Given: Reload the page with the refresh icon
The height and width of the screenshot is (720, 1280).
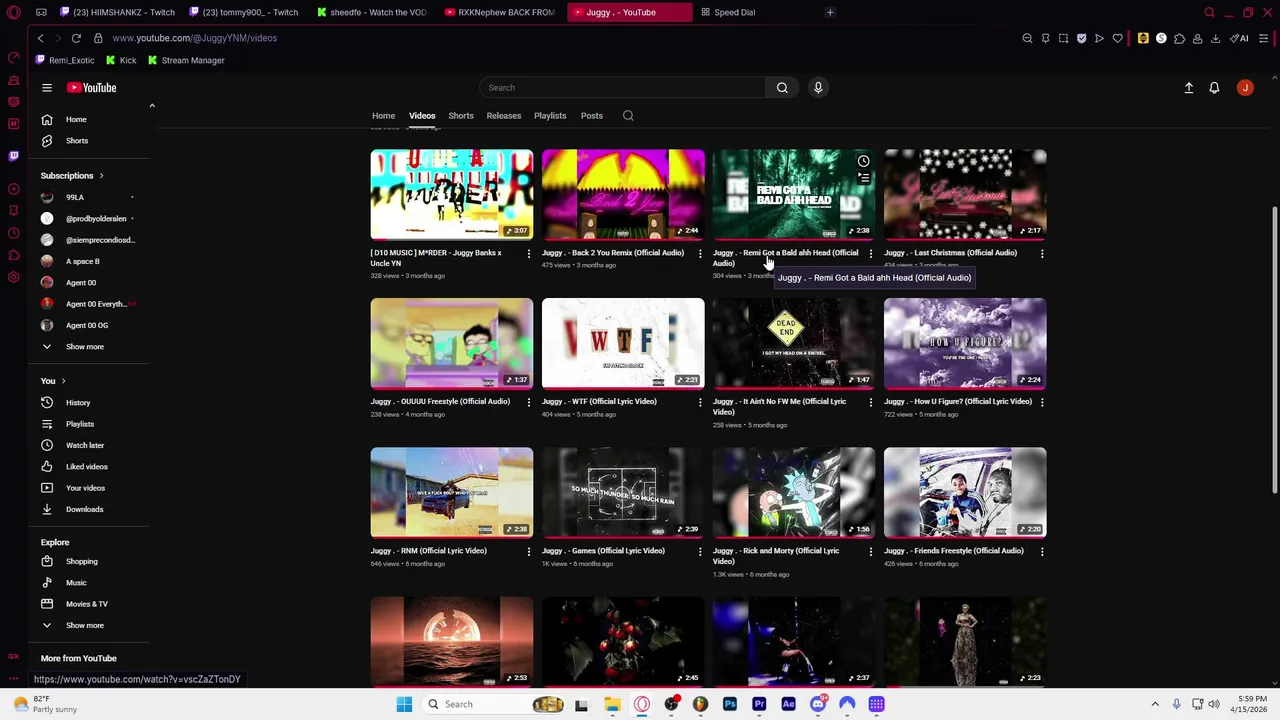Looking at the screenshot, I should [x=76, y=38].
